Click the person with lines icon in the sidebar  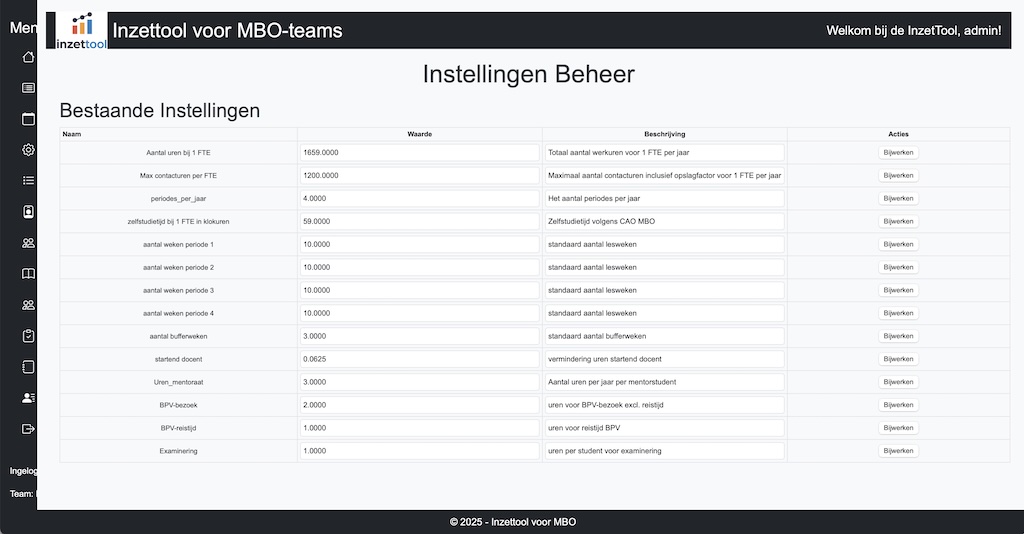coord(29,398)
